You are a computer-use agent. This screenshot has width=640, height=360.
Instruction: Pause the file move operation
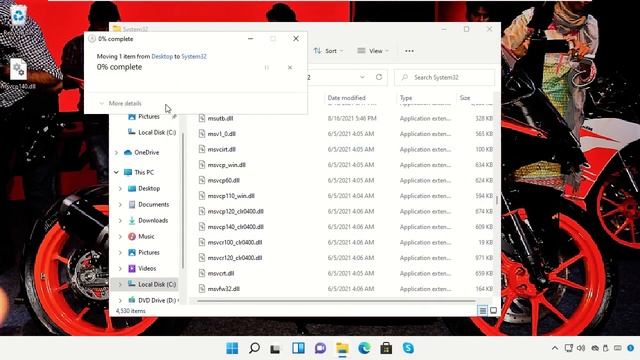tap(267, 67)
